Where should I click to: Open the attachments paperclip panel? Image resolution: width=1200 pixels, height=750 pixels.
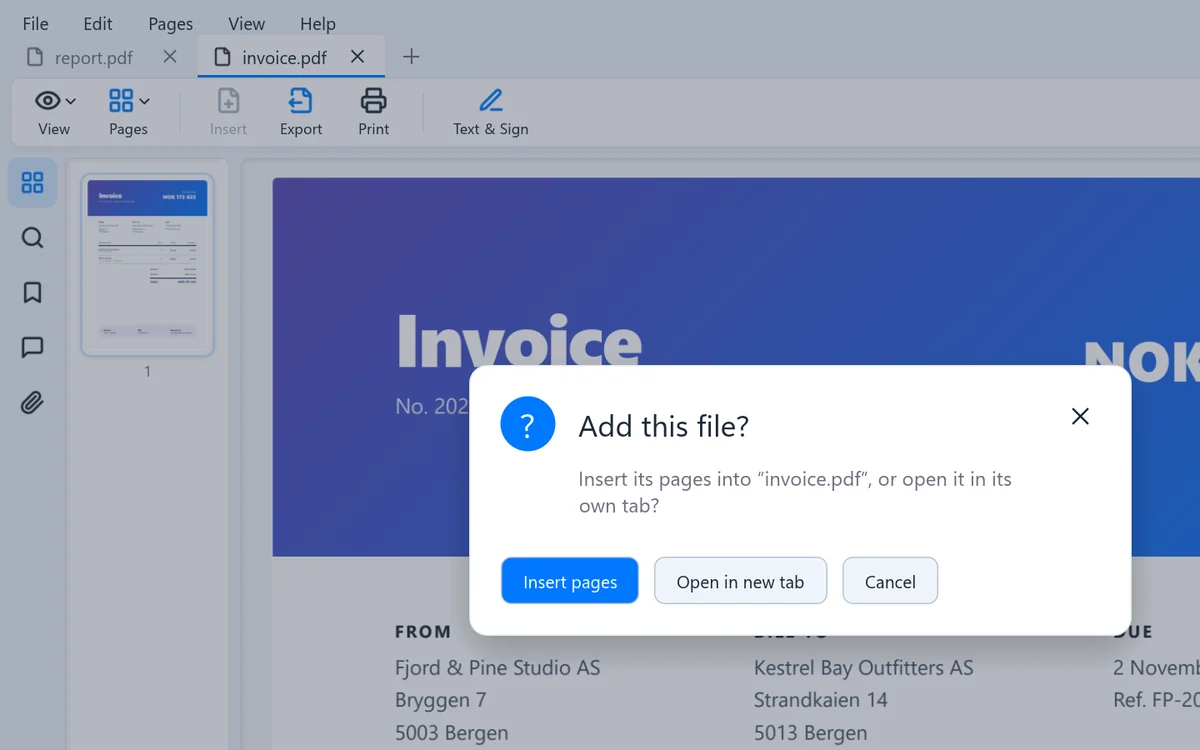point(32,403)
